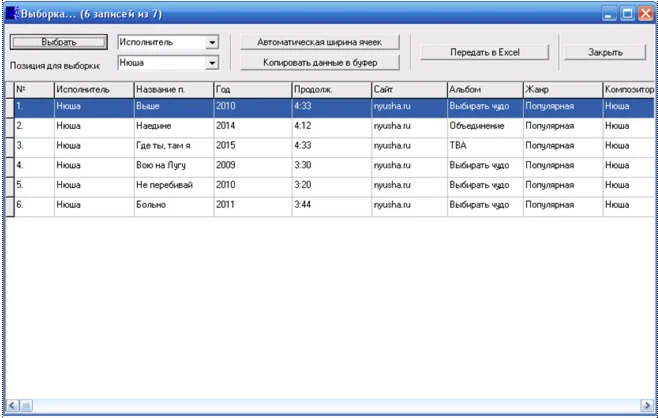Click the Выбрать button
The height and width of the screenshot is (418, 658).
[58, 43]
